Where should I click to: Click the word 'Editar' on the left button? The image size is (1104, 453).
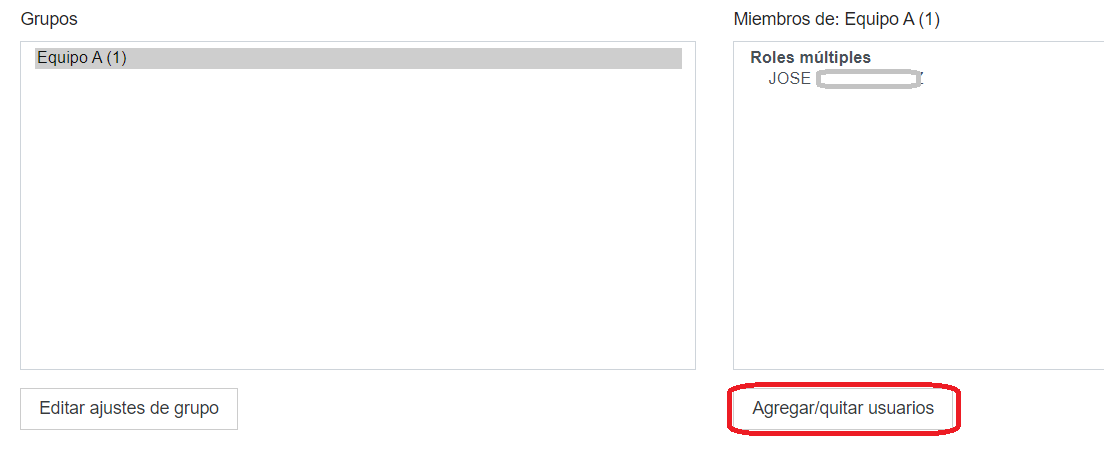(60, 408)
